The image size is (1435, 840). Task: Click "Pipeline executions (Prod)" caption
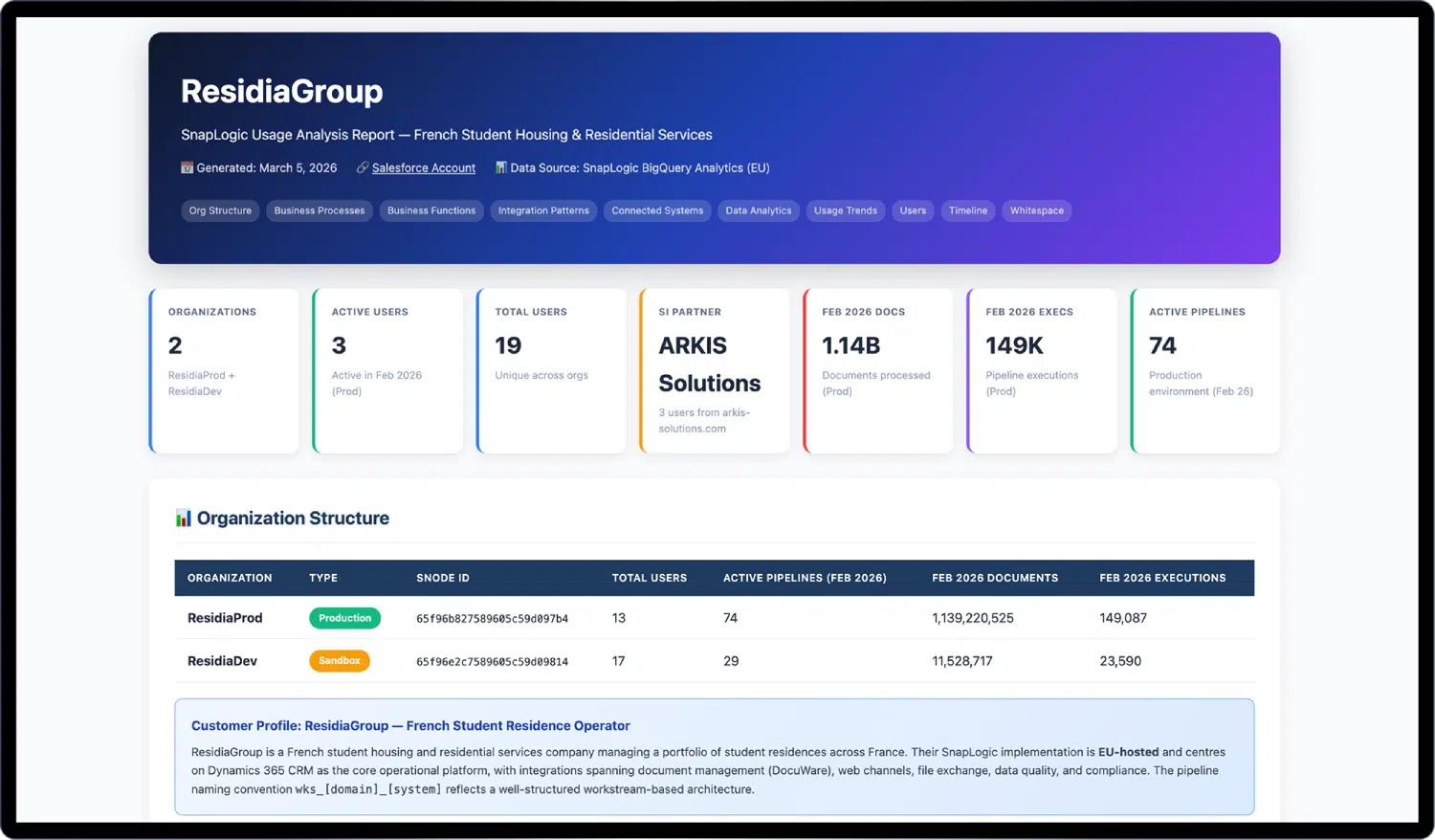pyautogui.click(x=1032, y=383)
